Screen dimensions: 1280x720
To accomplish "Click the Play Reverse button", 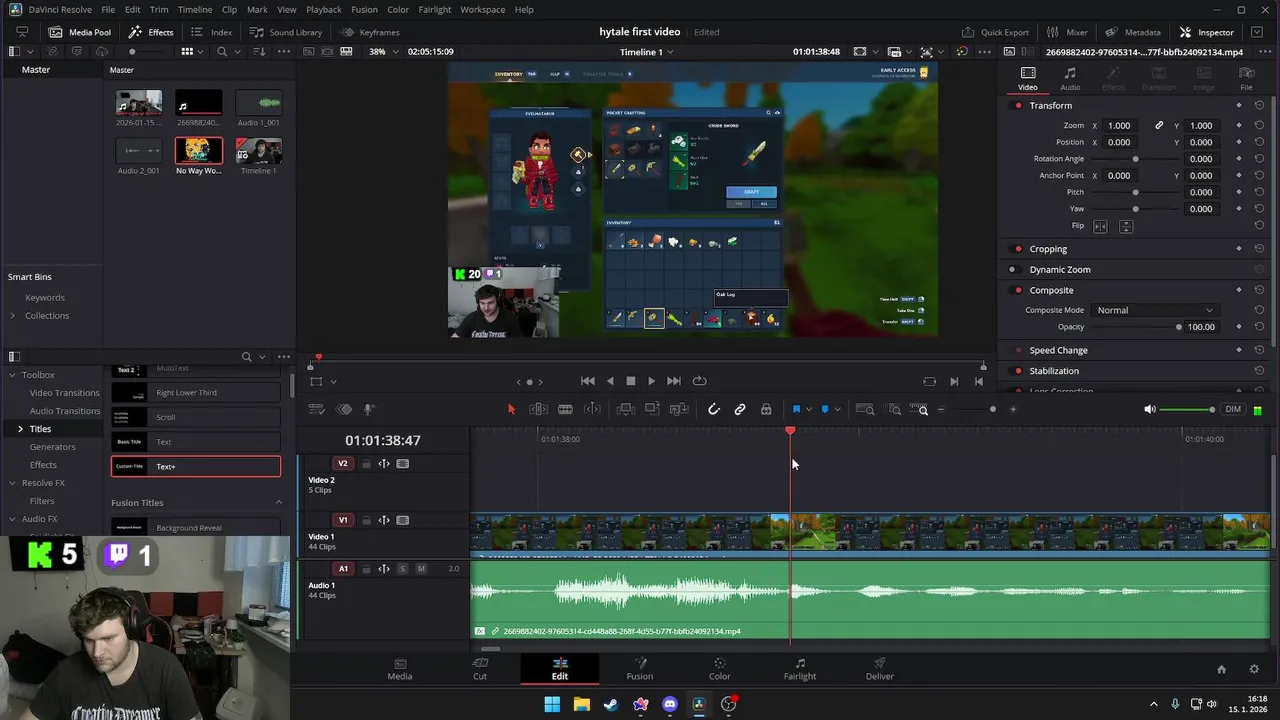I will [x=610, y=381].
